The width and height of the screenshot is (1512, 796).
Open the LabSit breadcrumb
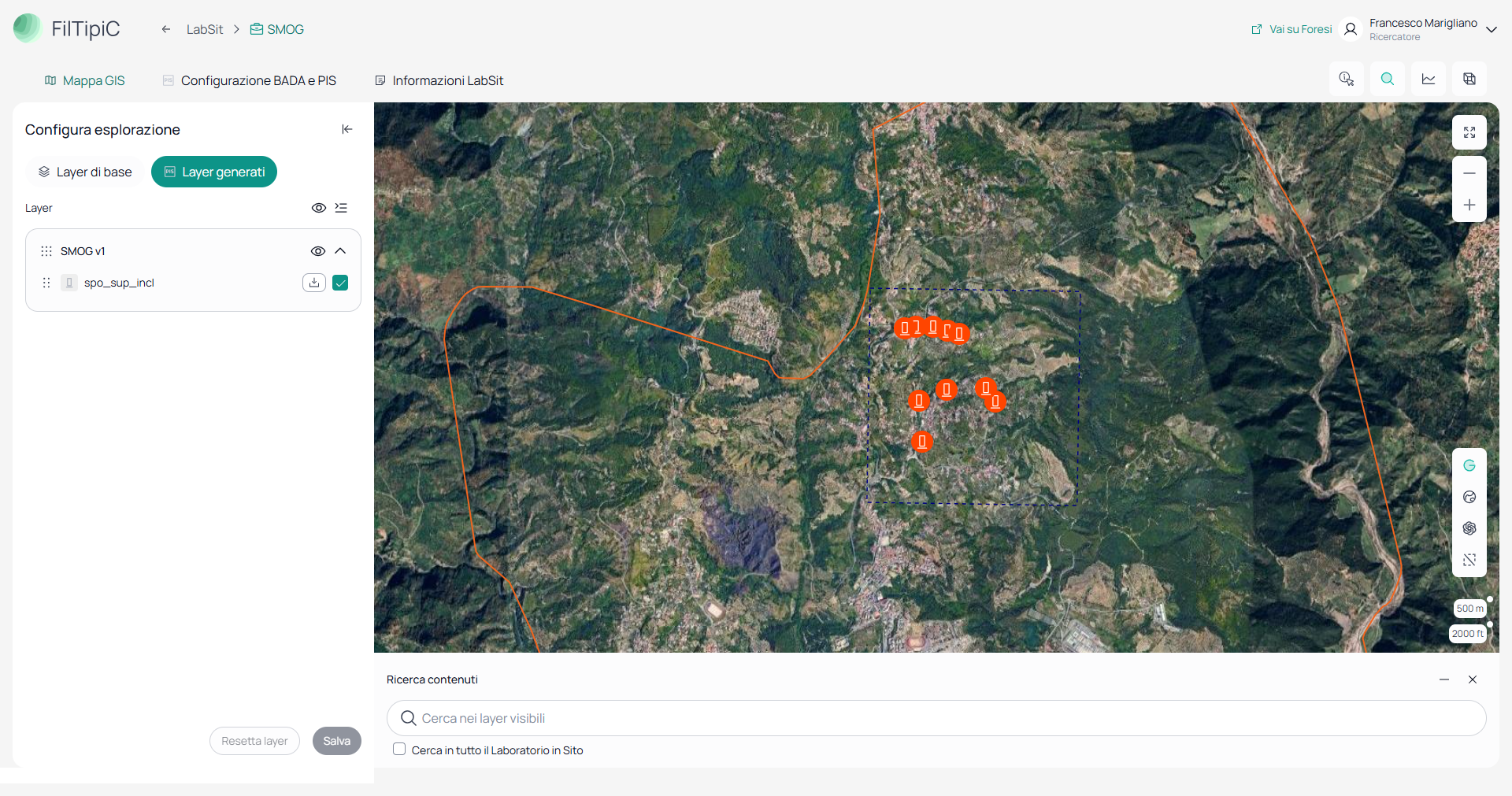click(x=205, y=29)
